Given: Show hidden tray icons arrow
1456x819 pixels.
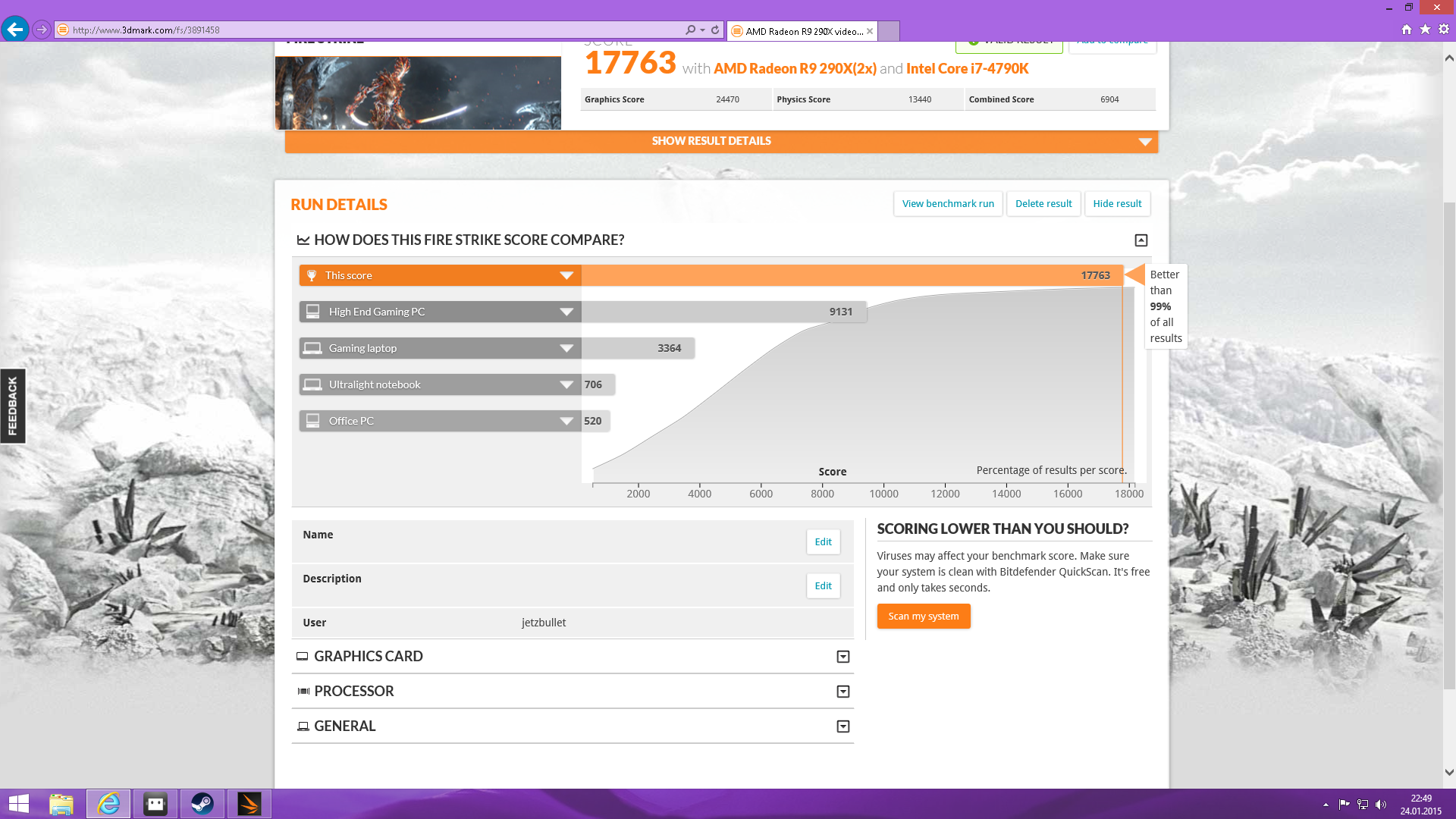Looking at the screenshot, I should tap(1326, 805).
